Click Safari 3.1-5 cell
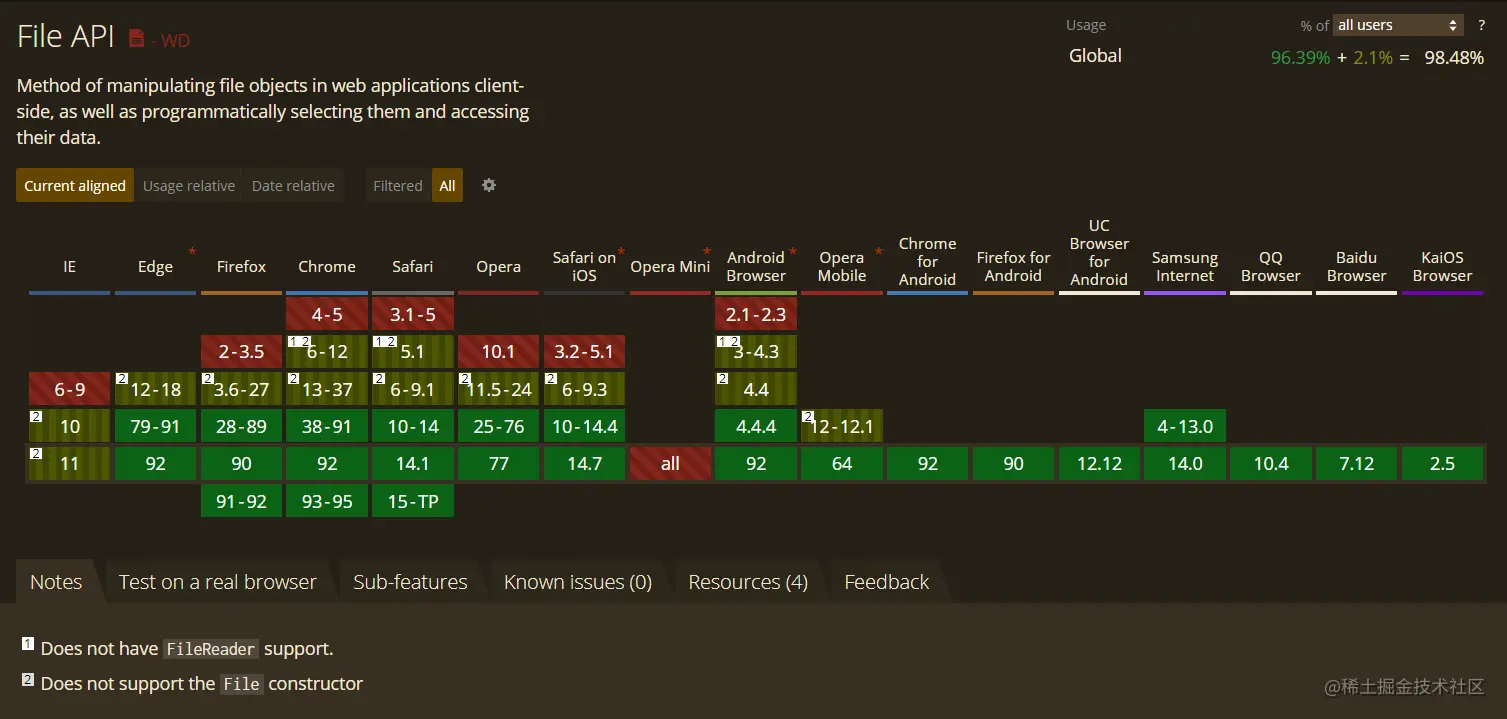Viewport: 1507px width, 719px height. (413, 314)
